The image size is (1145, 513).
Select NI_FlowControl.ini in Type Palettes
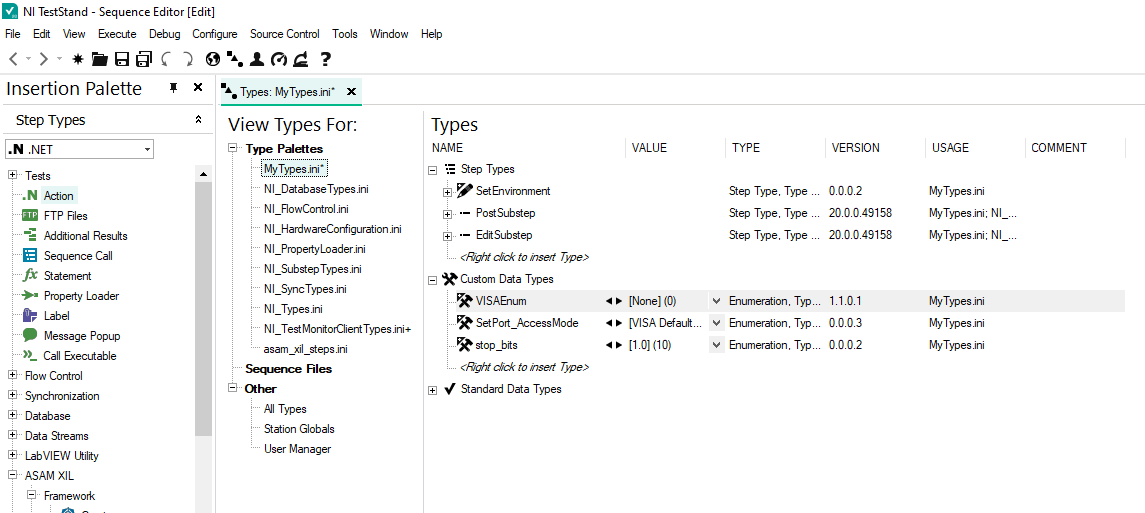point(305,209)
